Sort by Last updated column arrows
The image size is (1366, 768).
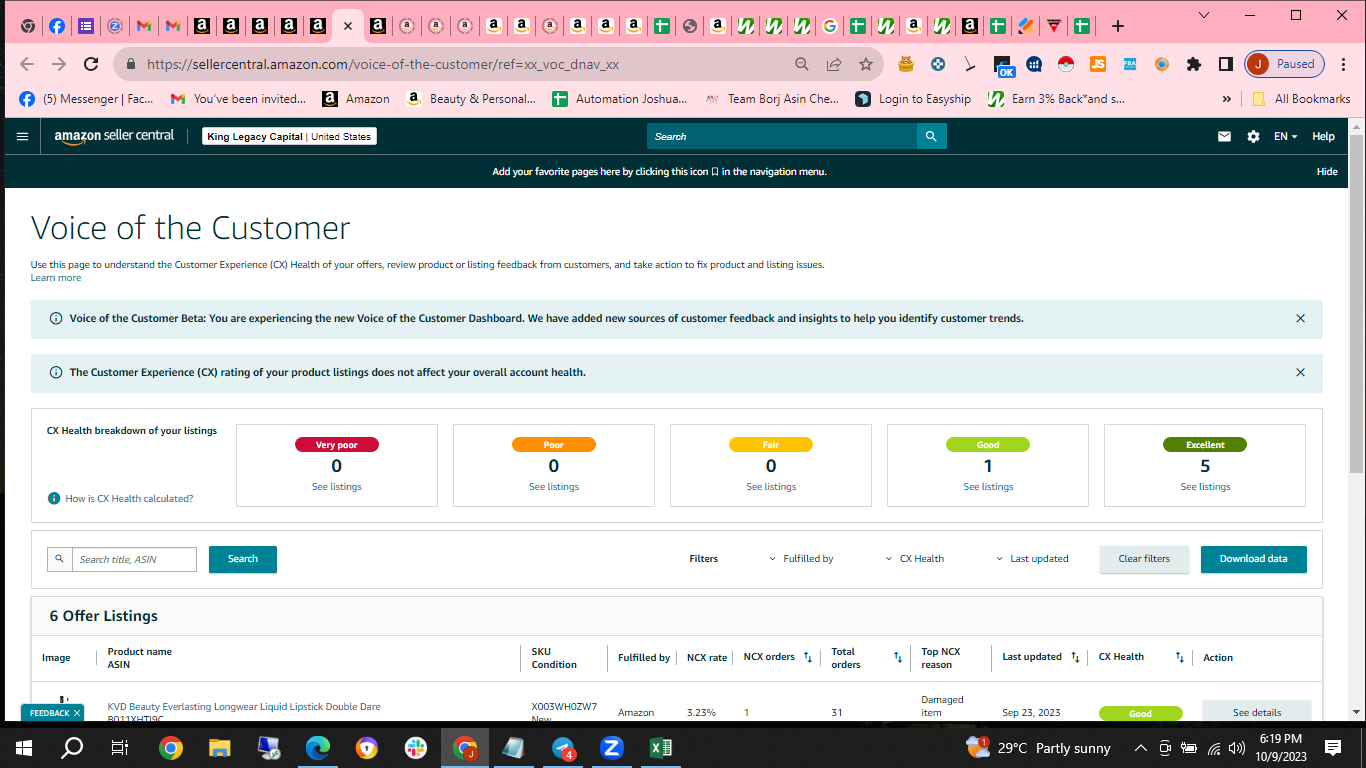[1075, 657]
